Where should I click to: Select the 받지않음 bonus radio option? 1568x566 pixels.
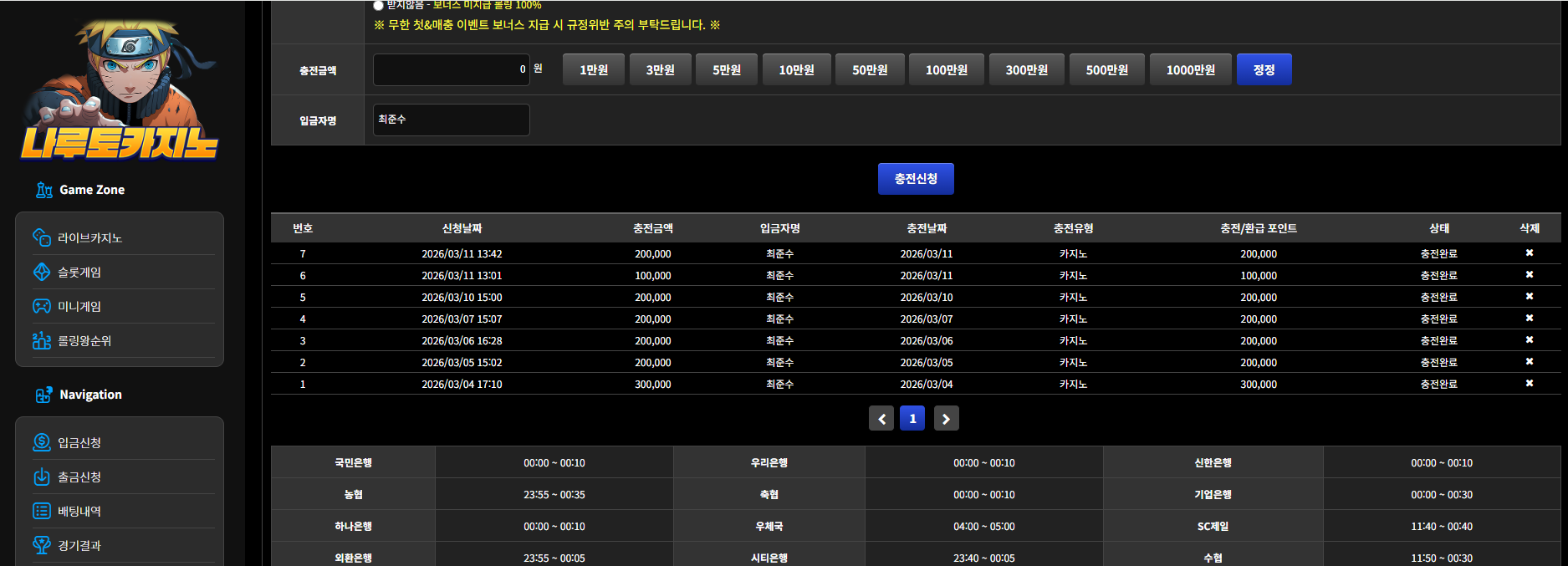(x=378, y=5)
